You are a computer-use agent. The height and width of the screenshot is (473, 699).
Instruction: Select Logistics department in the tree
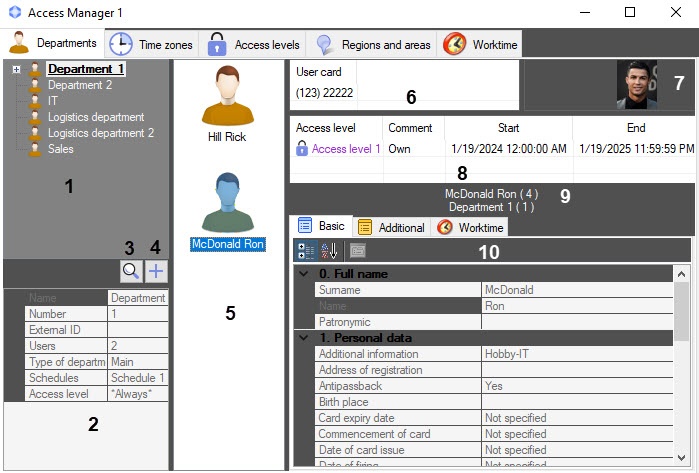click(96, 117)
